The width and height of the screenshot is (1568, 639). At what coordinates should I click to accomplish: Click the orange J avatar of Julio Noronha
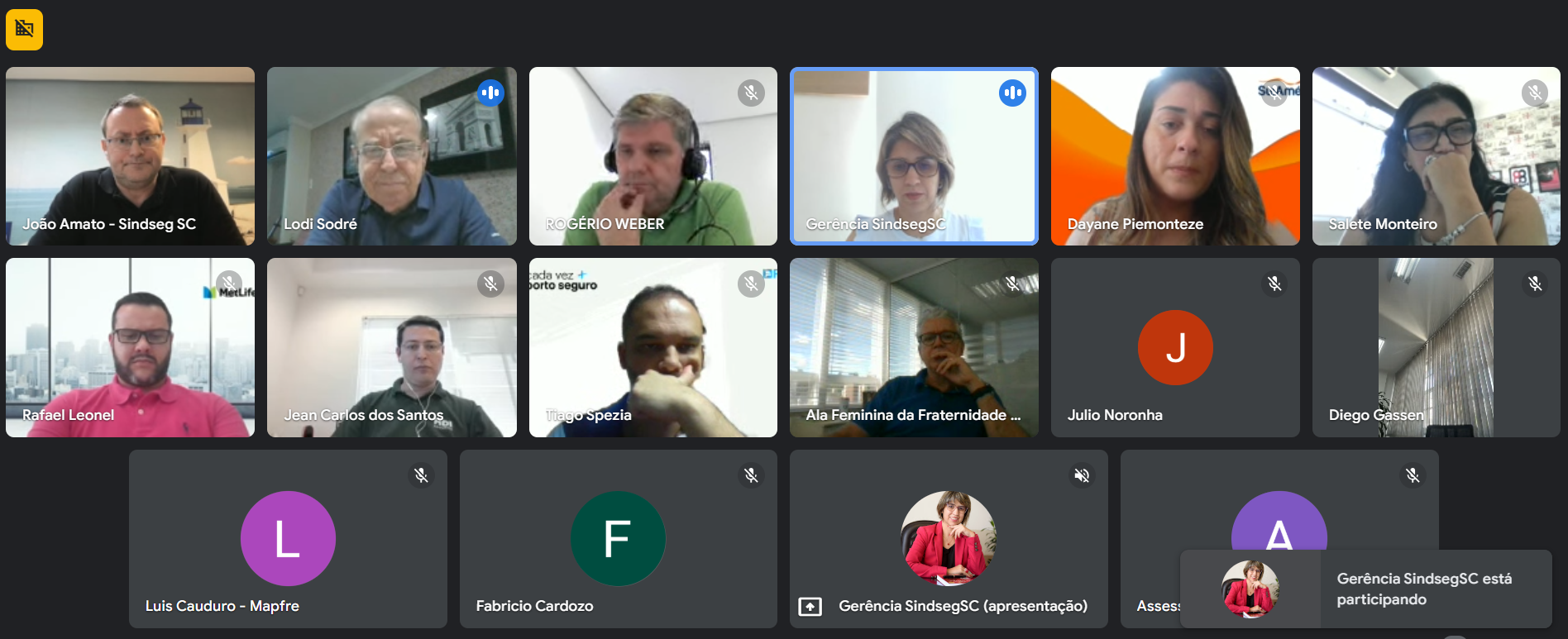1175,347
